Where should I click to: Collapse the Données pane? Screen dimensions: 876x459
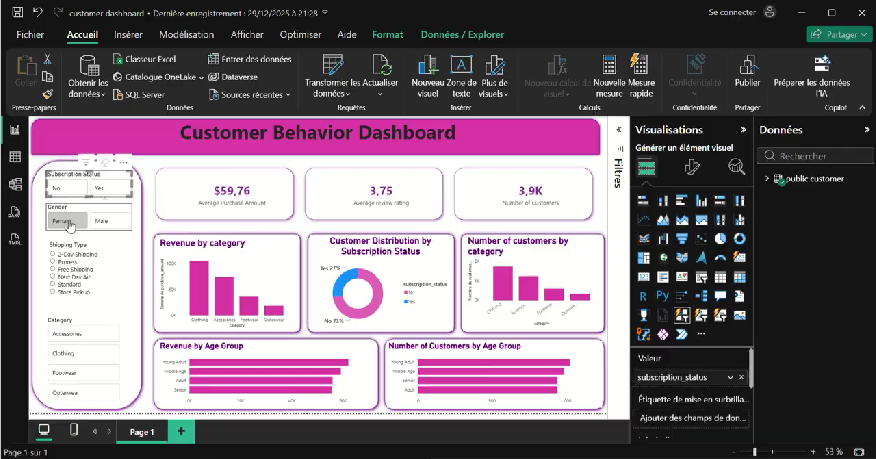click(867, 130)
